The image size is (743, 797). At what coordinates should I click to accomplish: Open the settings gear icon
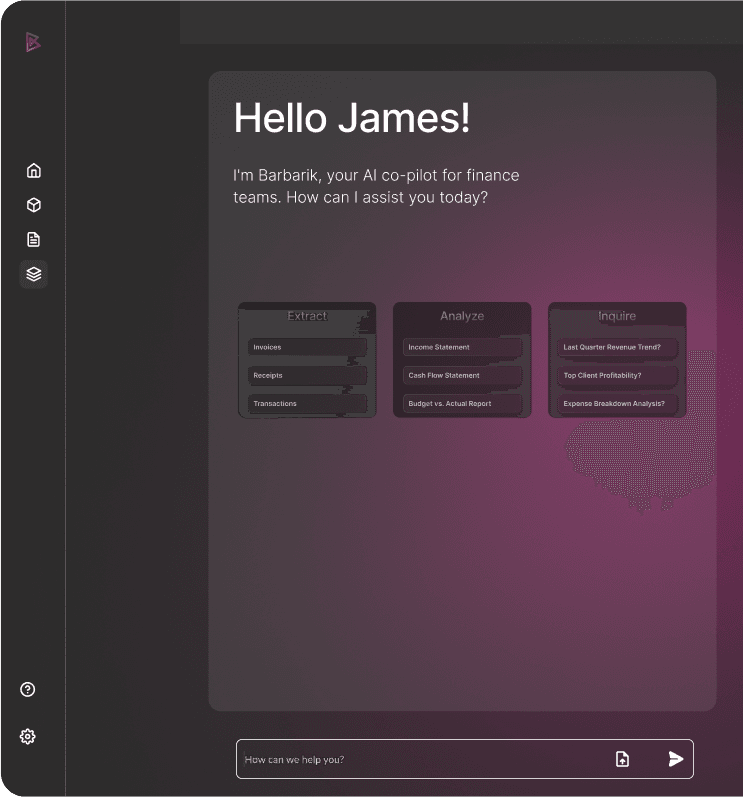click(27, 736)
